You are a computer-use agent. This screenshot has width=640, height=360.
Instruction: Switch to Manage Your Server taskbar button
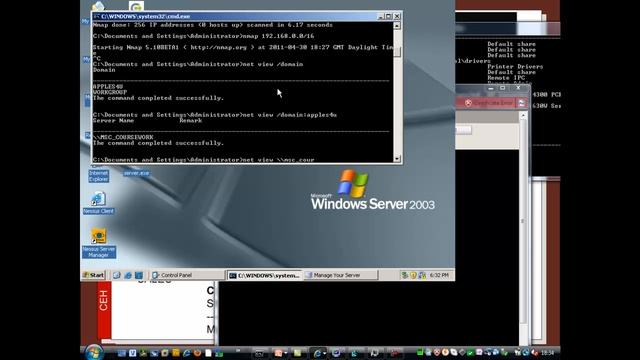point(340,275)
